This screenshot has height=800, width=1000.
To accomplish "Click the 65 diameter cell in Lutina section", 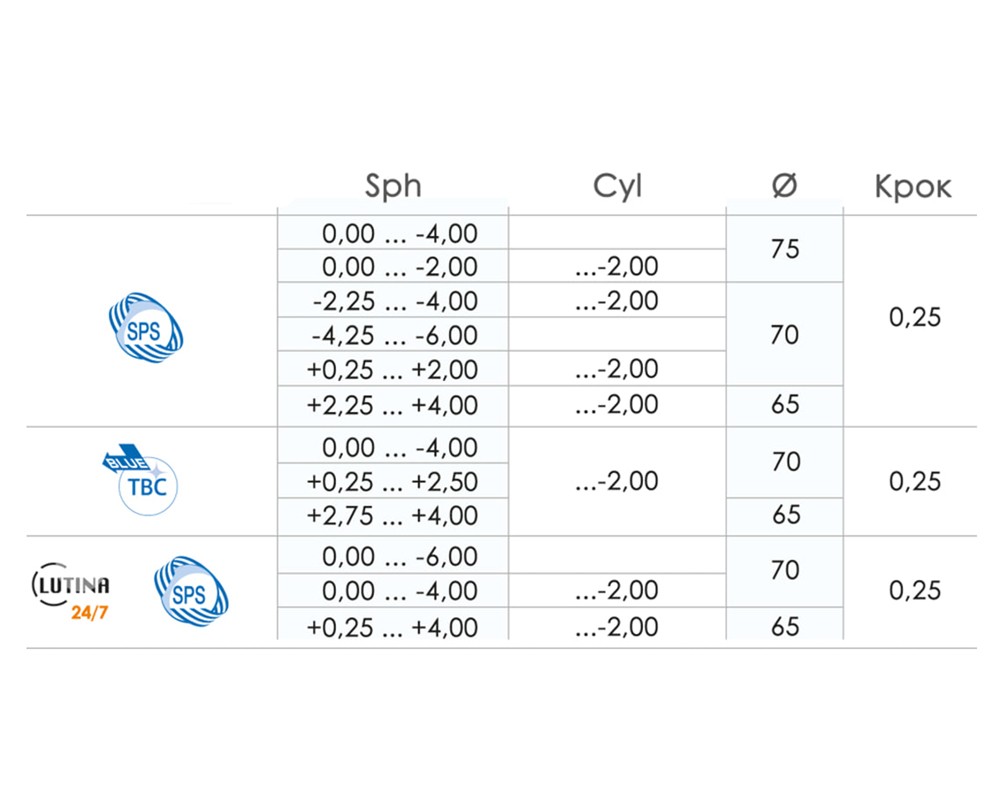I will pos(784,625).
